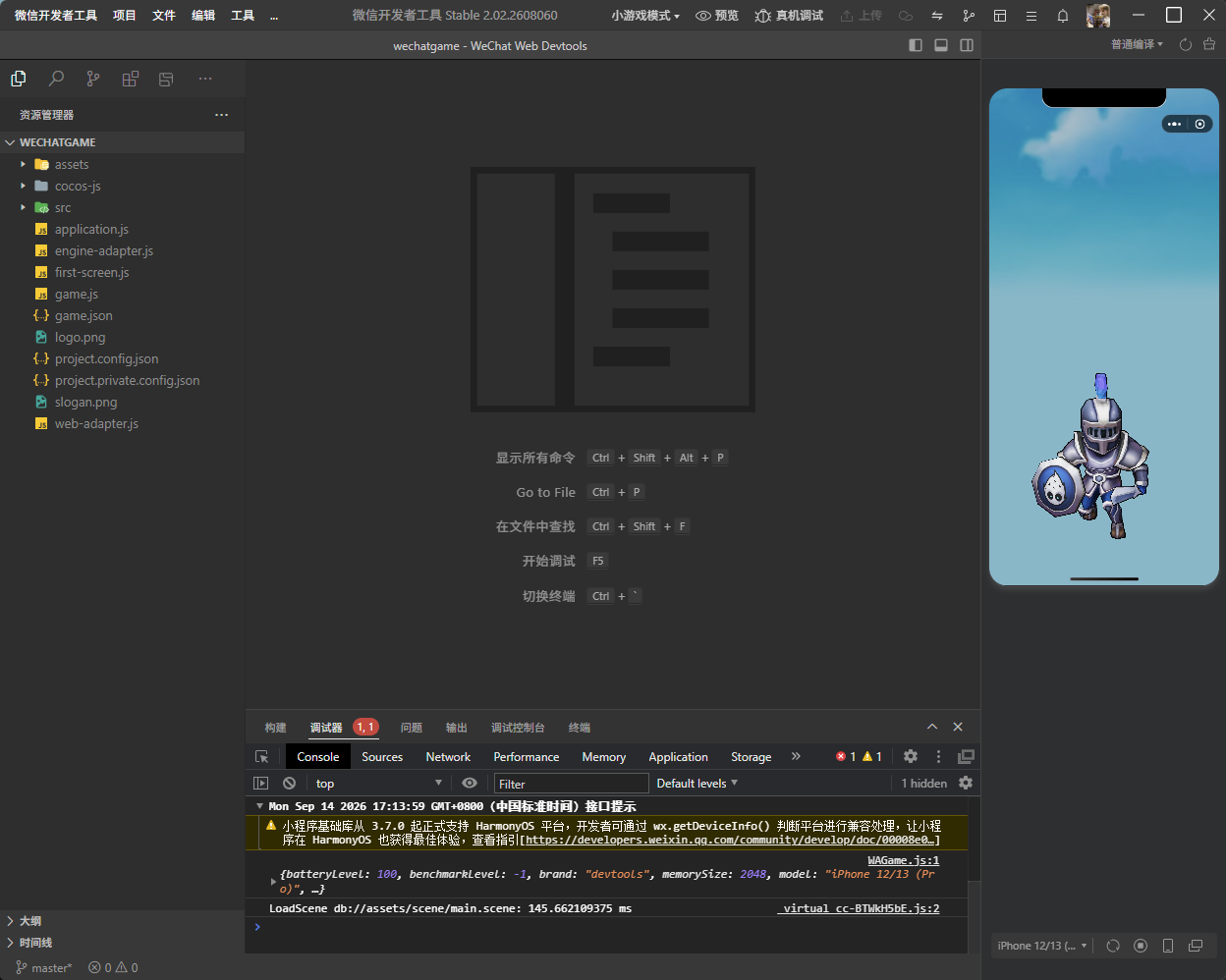Open the Search magnifier in the sidebar
This screenshot has height=980, width=1226.
56,79
